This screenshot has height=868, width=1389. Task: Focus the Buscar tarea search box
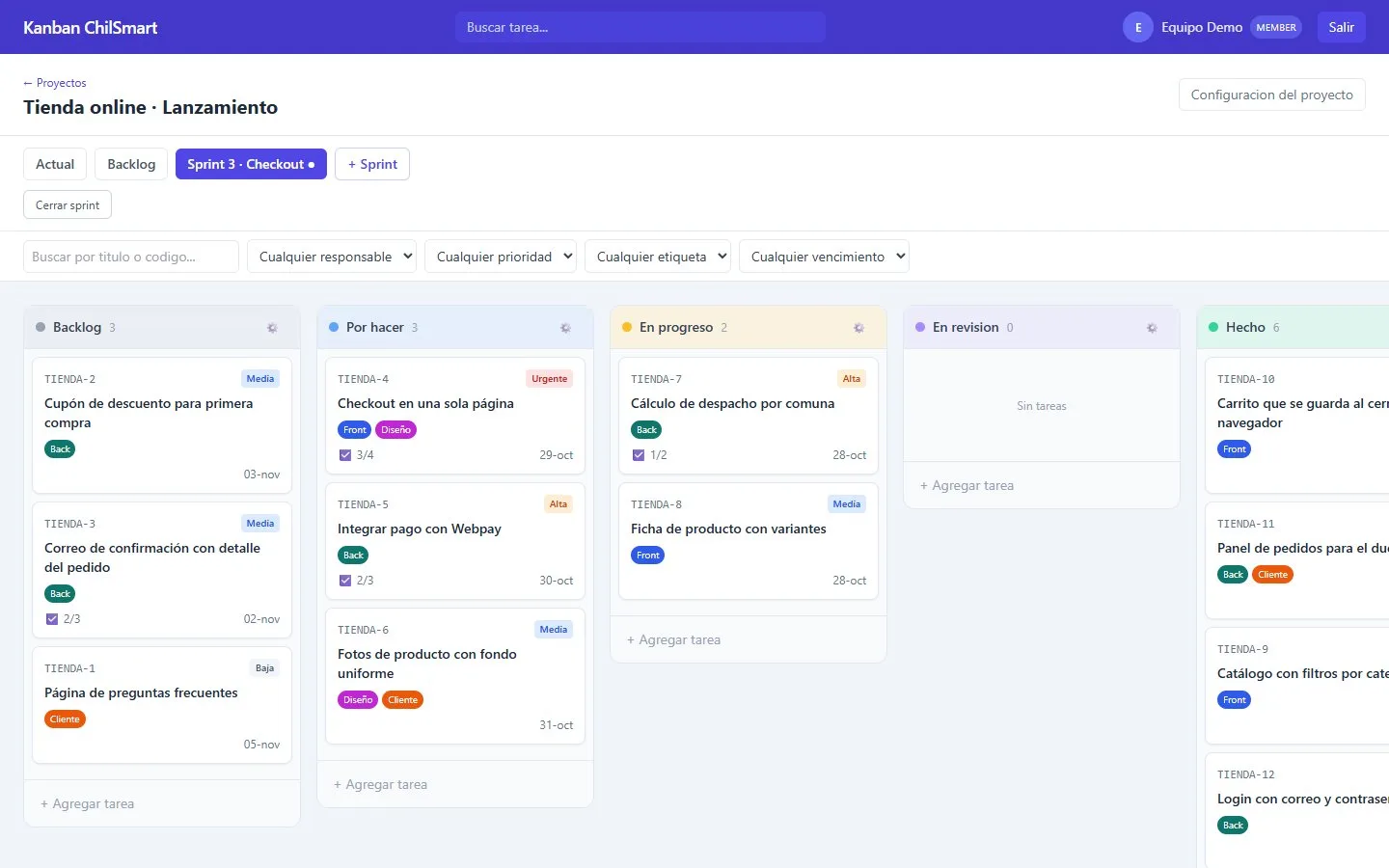pyautogui.click(x=640, y=27)
